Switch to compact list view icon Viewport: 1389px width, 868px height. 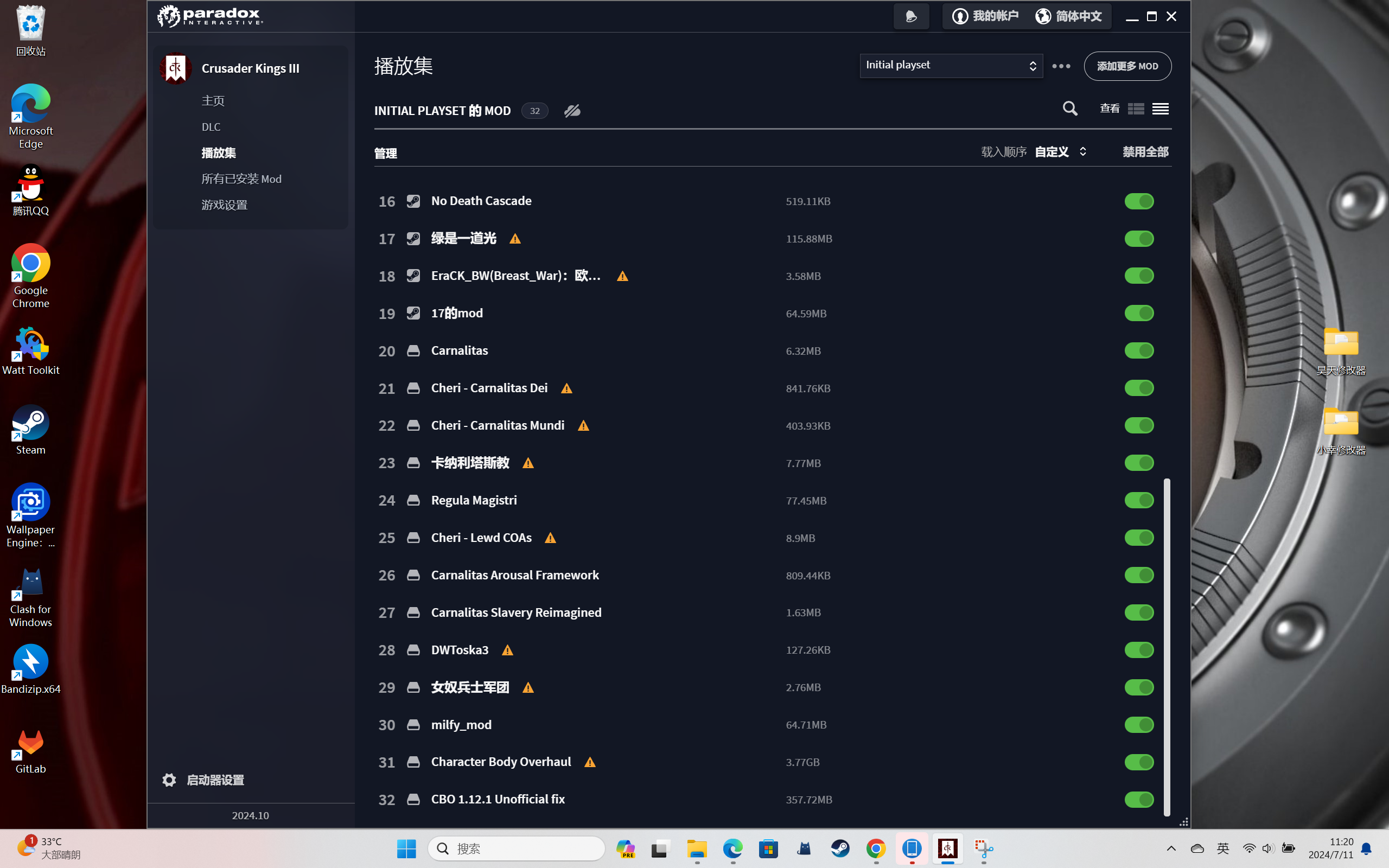pos(1160,108)
